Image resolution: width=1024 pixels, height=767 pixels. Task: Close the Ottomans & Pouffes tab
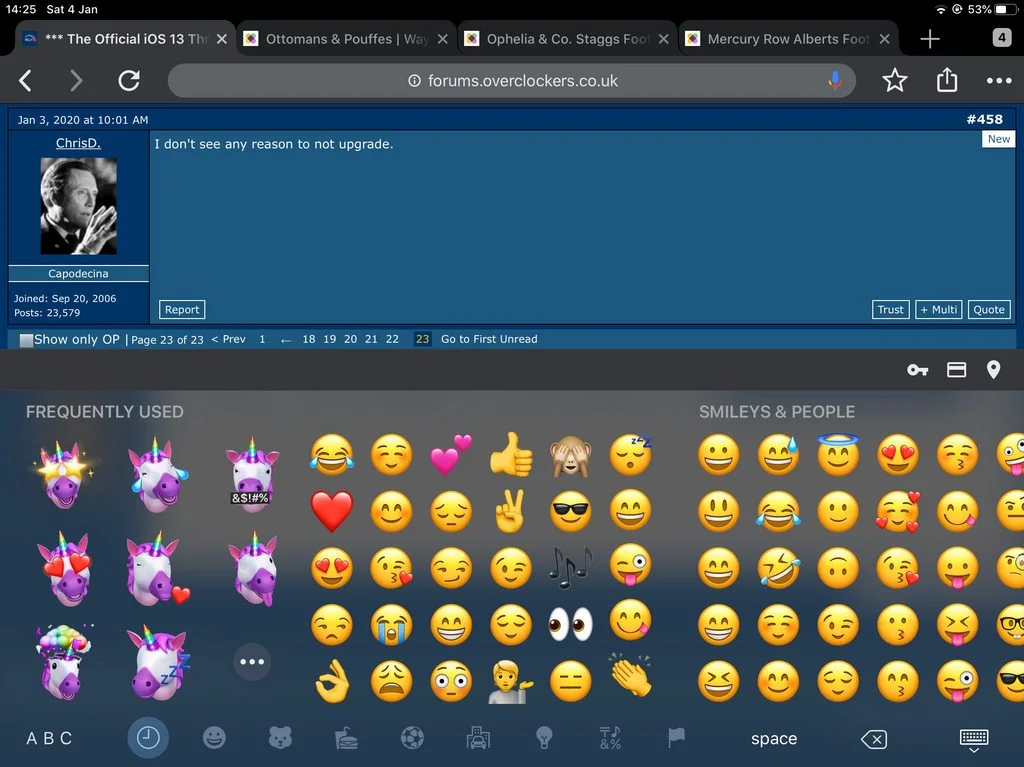pyautogui.click(x=443, y=39)
